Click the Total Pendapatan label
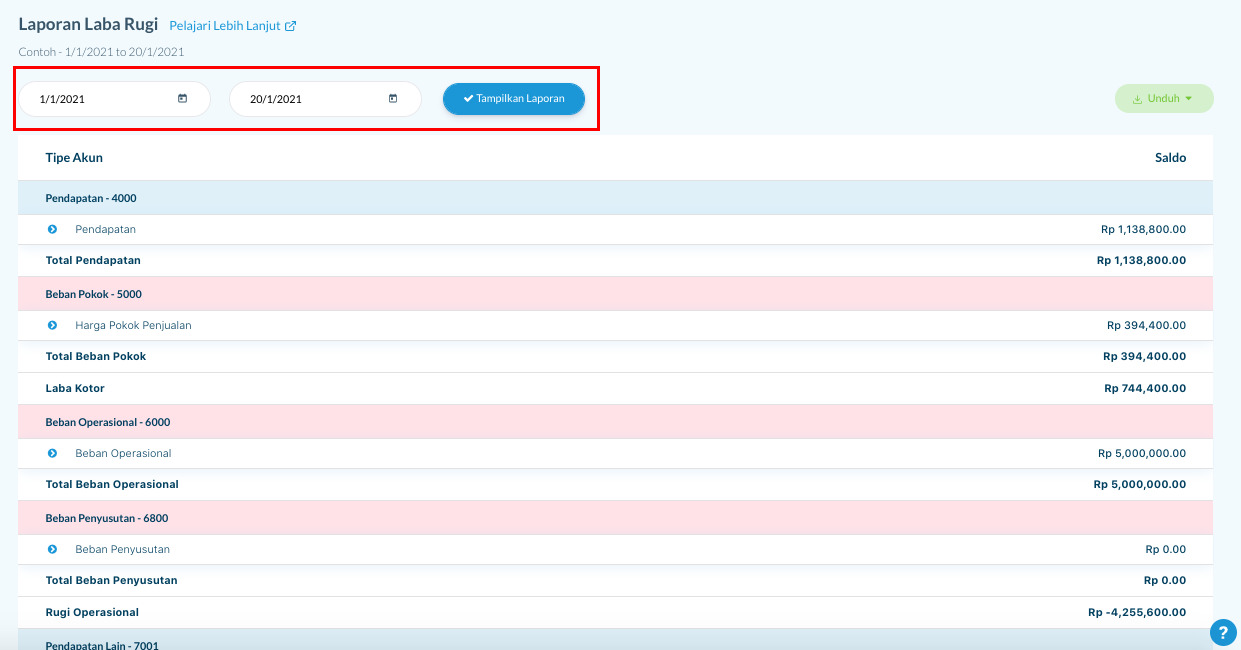 point(93,260)
